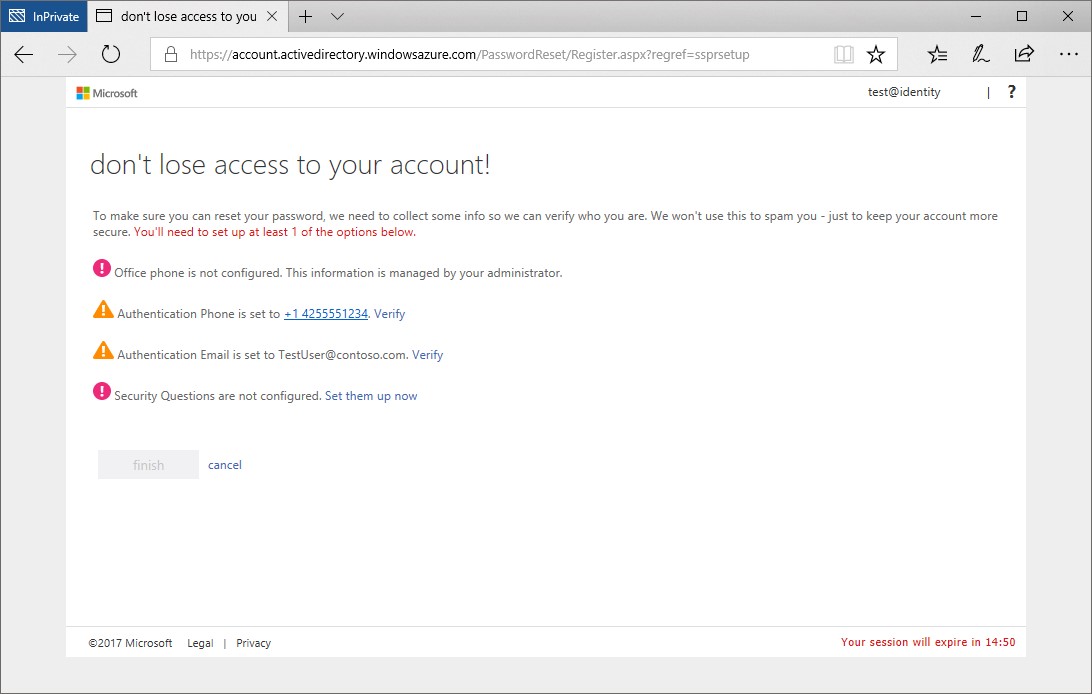Image resolution: width=1092 pixels, height=694 pixels.
Task: Go back to previous page
Action: coord(24,54)
